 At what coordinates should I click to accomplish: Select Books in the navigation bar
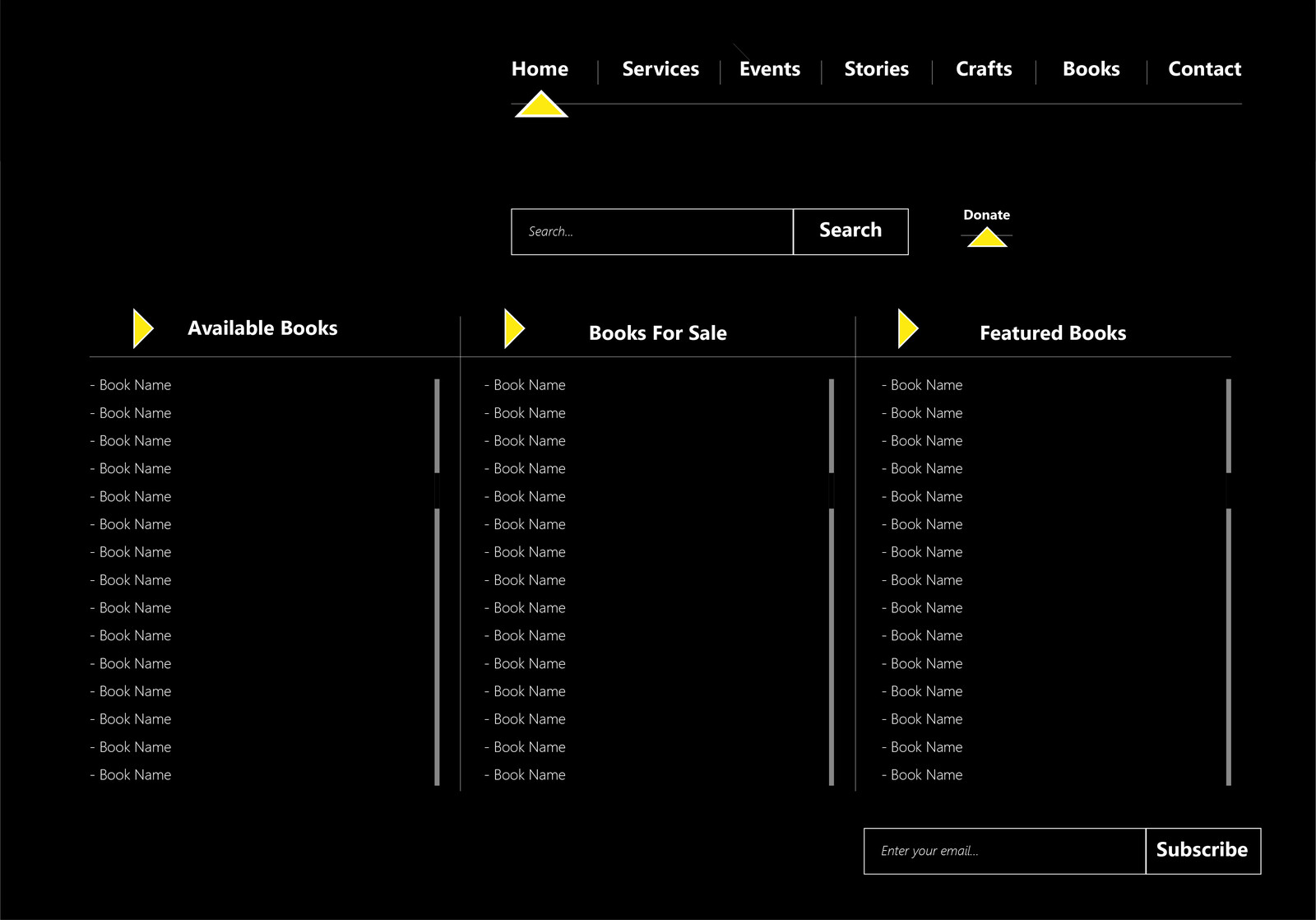click(x=1091, y=69)
